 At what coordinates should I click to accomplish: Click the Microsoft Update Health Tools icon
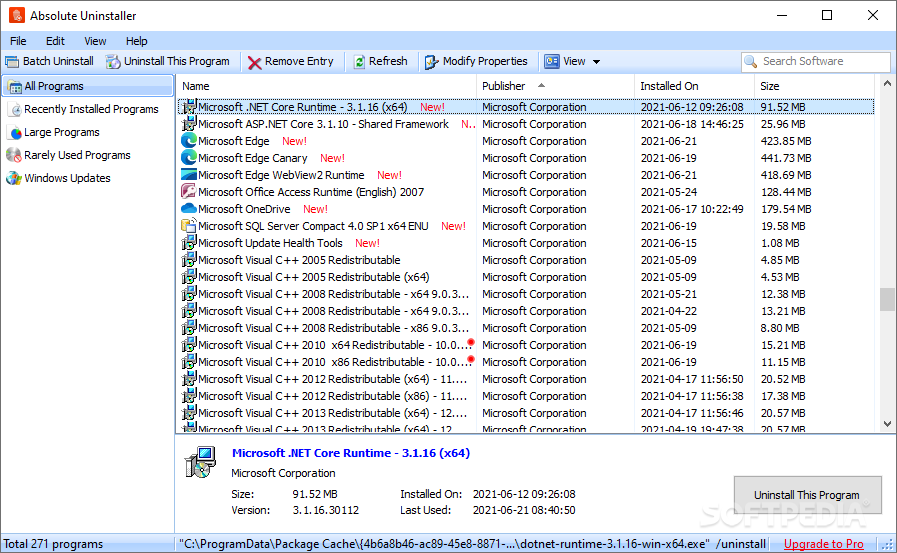coord(189,242)
